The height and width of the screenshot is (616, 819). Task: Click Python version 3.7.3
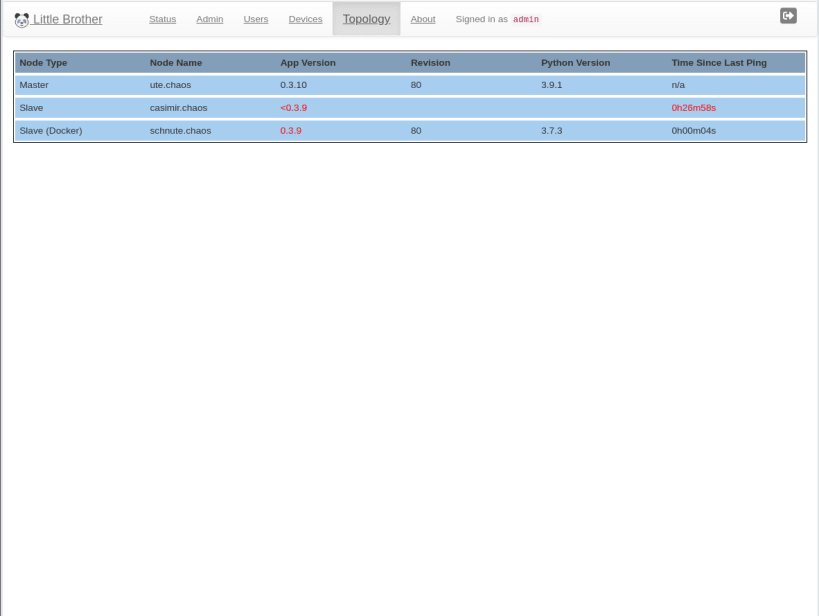pyautogui.click(x=552, y=131)
